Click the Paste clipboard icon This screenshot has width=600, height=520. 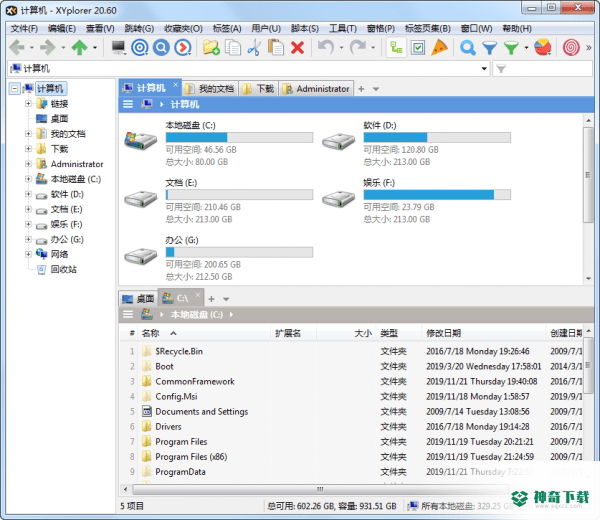pos(276,48)
